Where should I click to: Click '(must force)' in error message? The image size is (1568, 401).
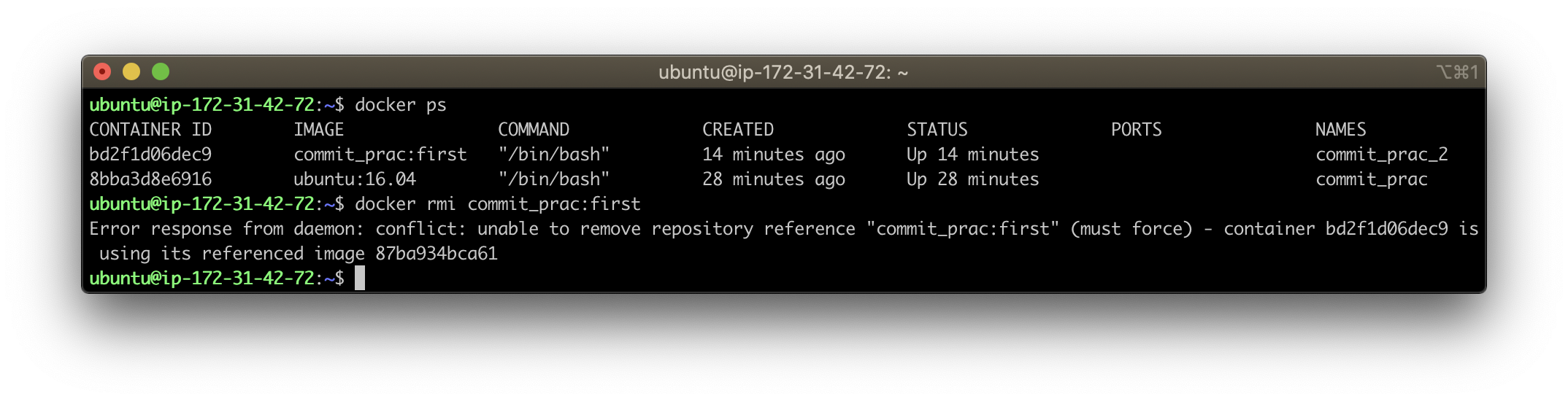pyautogui.click(x=1131, y=229)
